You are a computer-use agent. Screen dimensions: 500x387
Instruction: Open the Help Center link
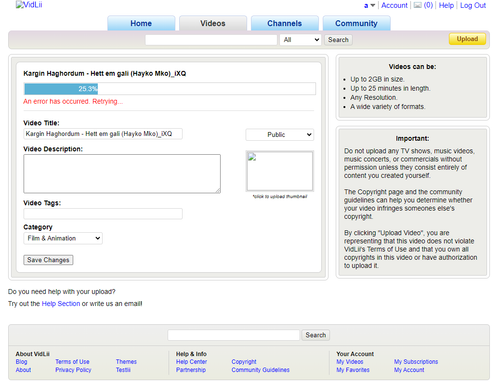(192, 362)
